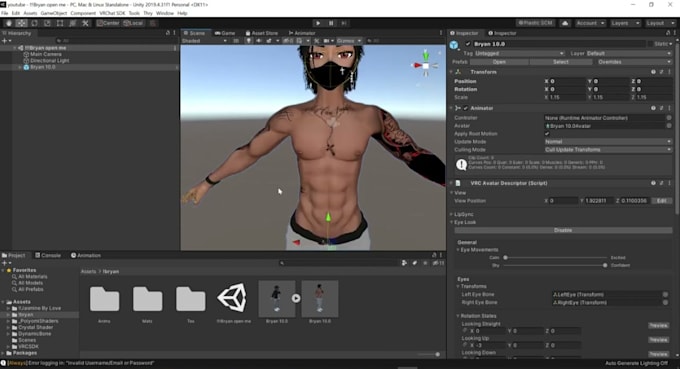Switch to the Game tab

[225, 33]
